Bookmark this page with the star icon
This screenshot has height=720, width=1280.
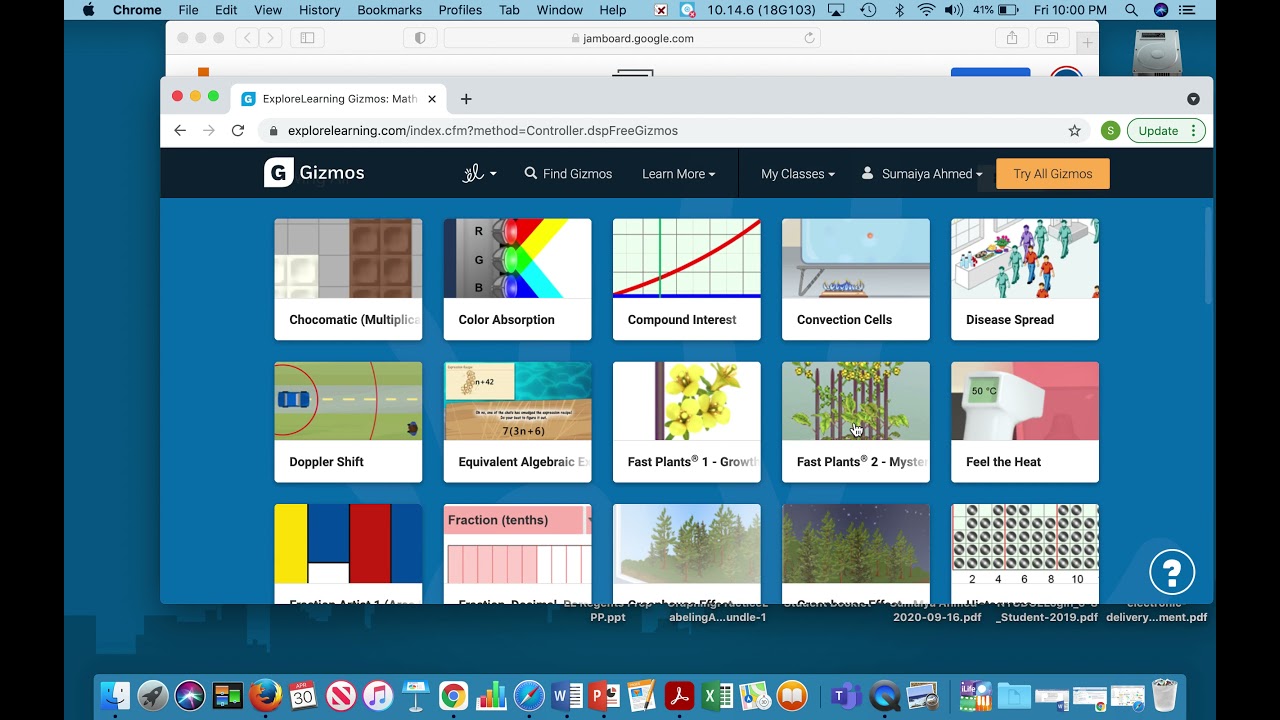1075,130
